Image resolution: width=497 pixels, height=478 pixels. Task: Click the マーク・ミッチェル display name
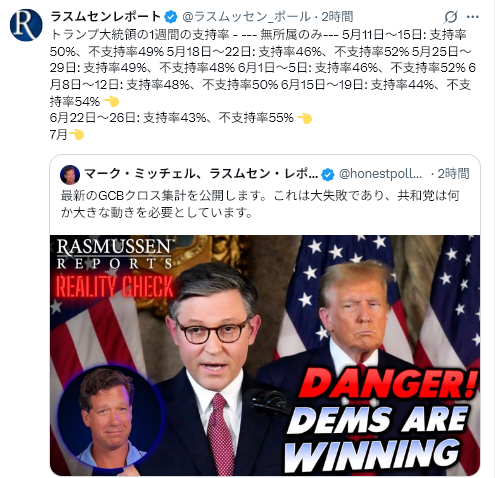201,174
